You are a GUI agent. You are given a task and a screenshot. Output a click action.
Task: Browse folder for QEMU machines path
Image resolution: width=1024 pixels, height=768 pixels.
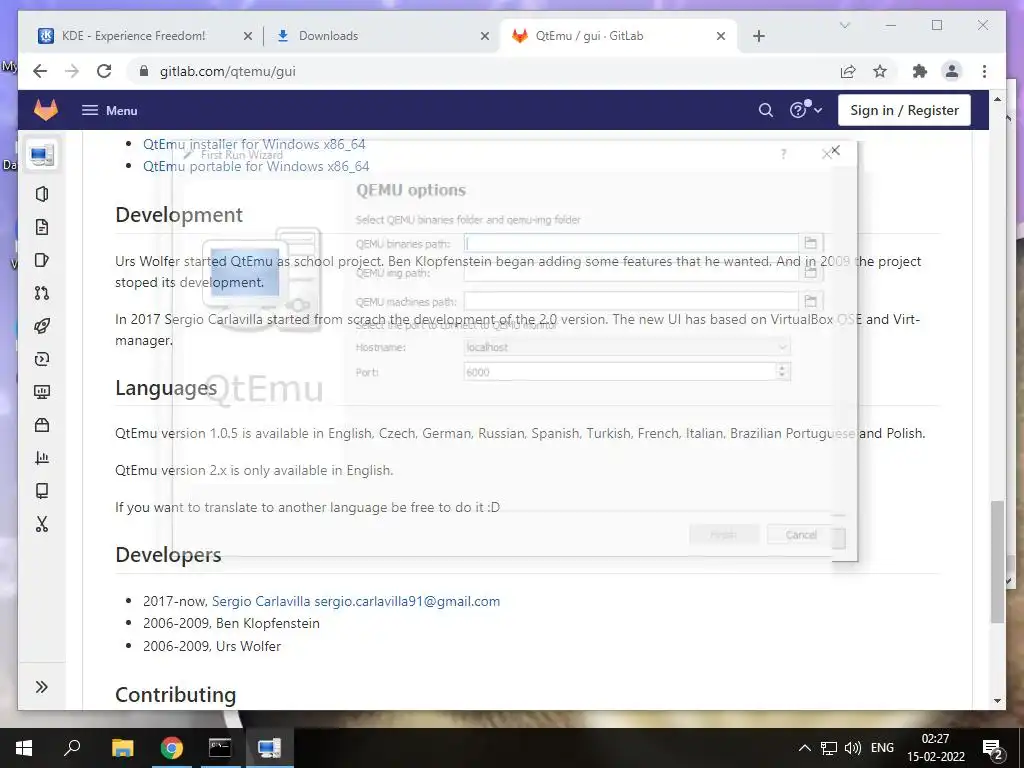810,301
